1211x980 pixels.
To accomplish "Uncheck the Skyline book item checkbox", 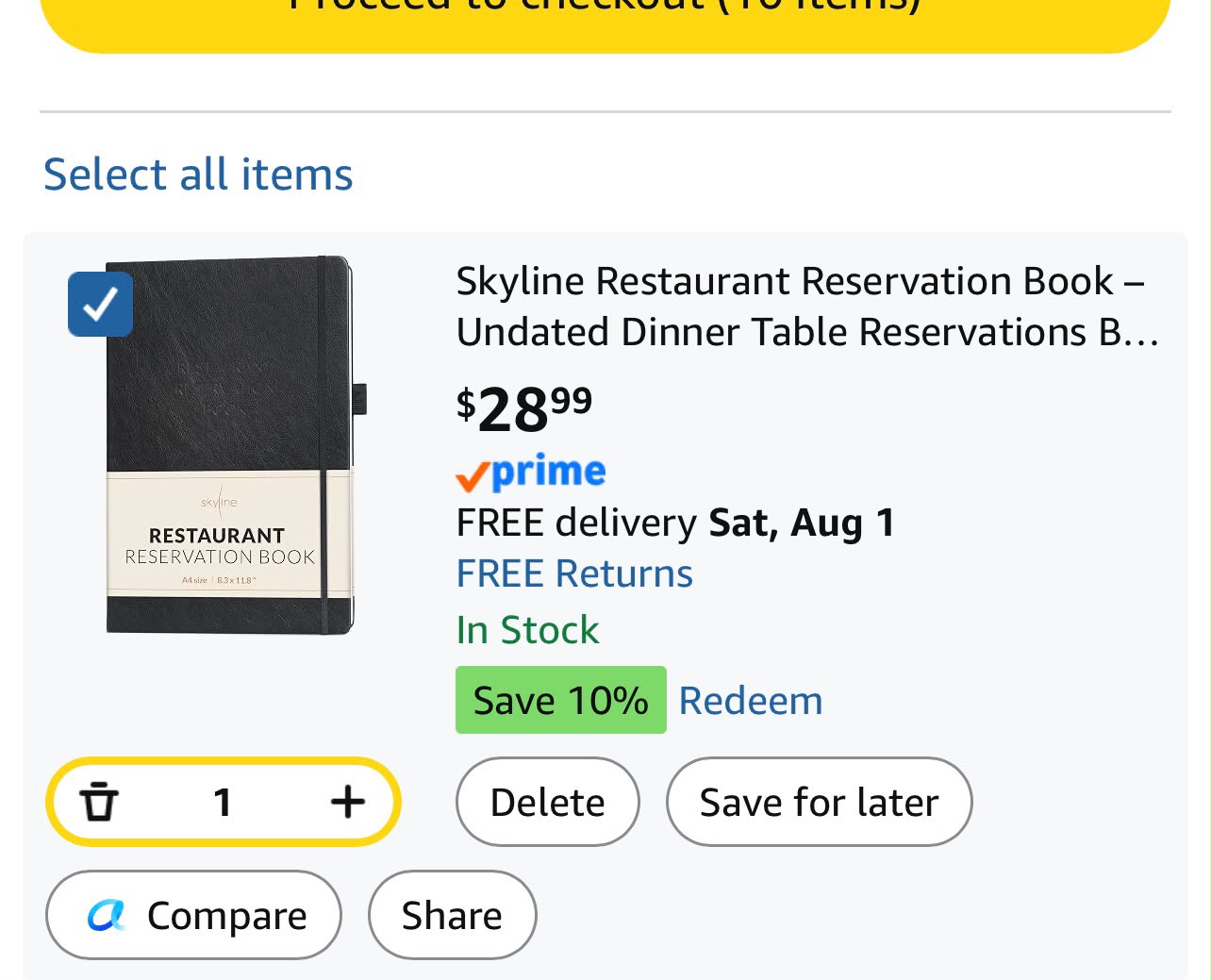I will (x=100, y=304).
